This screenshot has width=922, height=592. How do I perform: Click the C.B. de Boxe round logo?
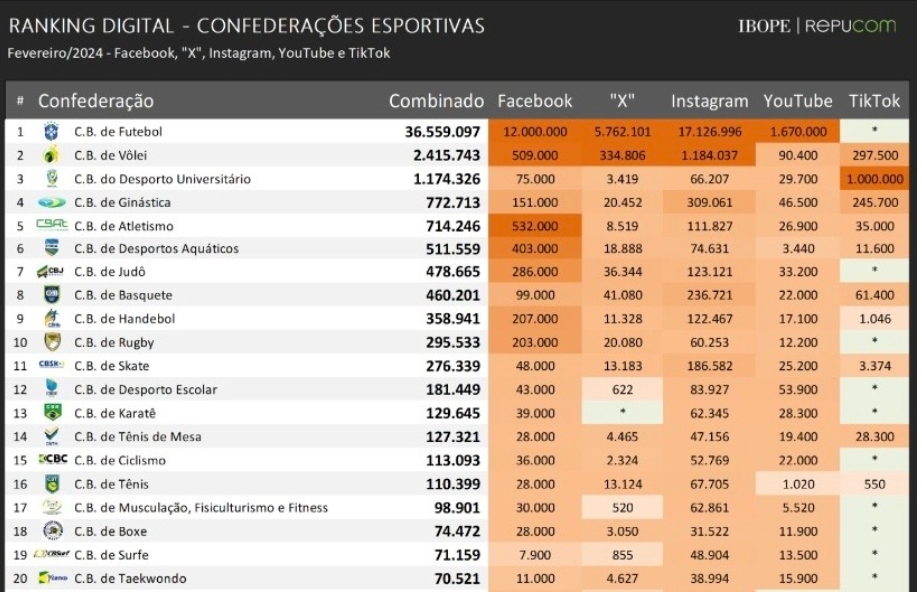point(51,530)
